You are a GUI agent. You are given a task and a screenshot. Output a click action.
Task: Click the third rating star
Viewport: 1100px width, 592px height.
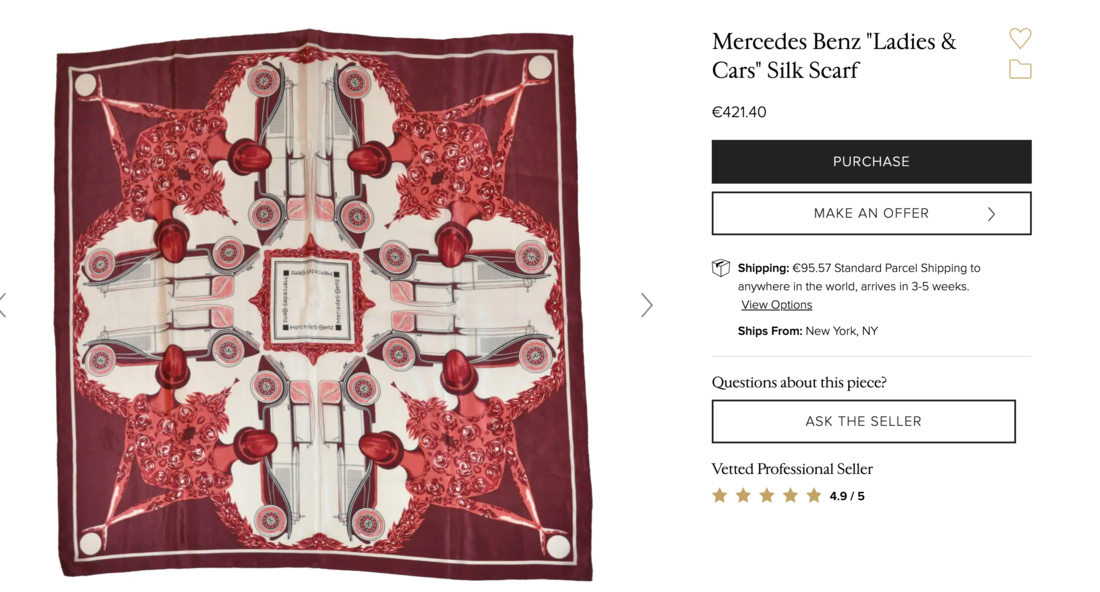(x=767, y=496)
